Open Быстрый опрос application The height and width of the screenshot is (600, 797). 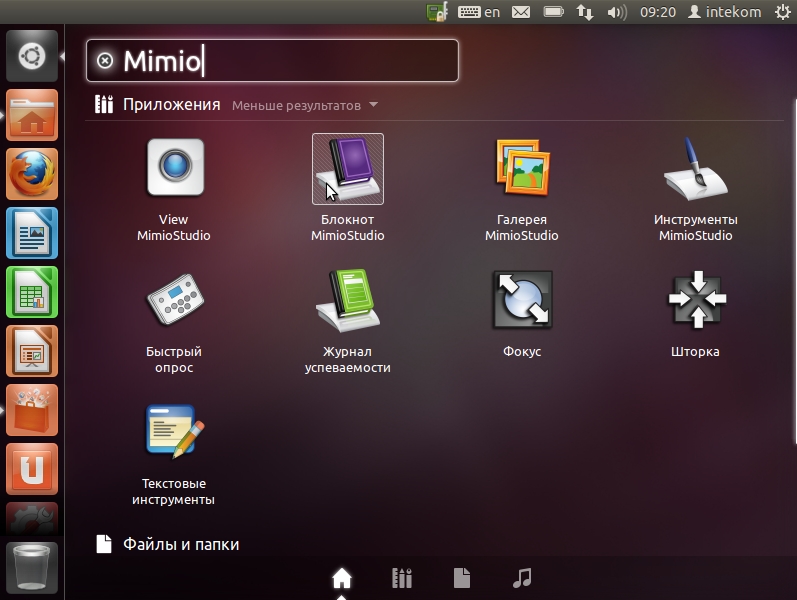[x=174, y=321]
